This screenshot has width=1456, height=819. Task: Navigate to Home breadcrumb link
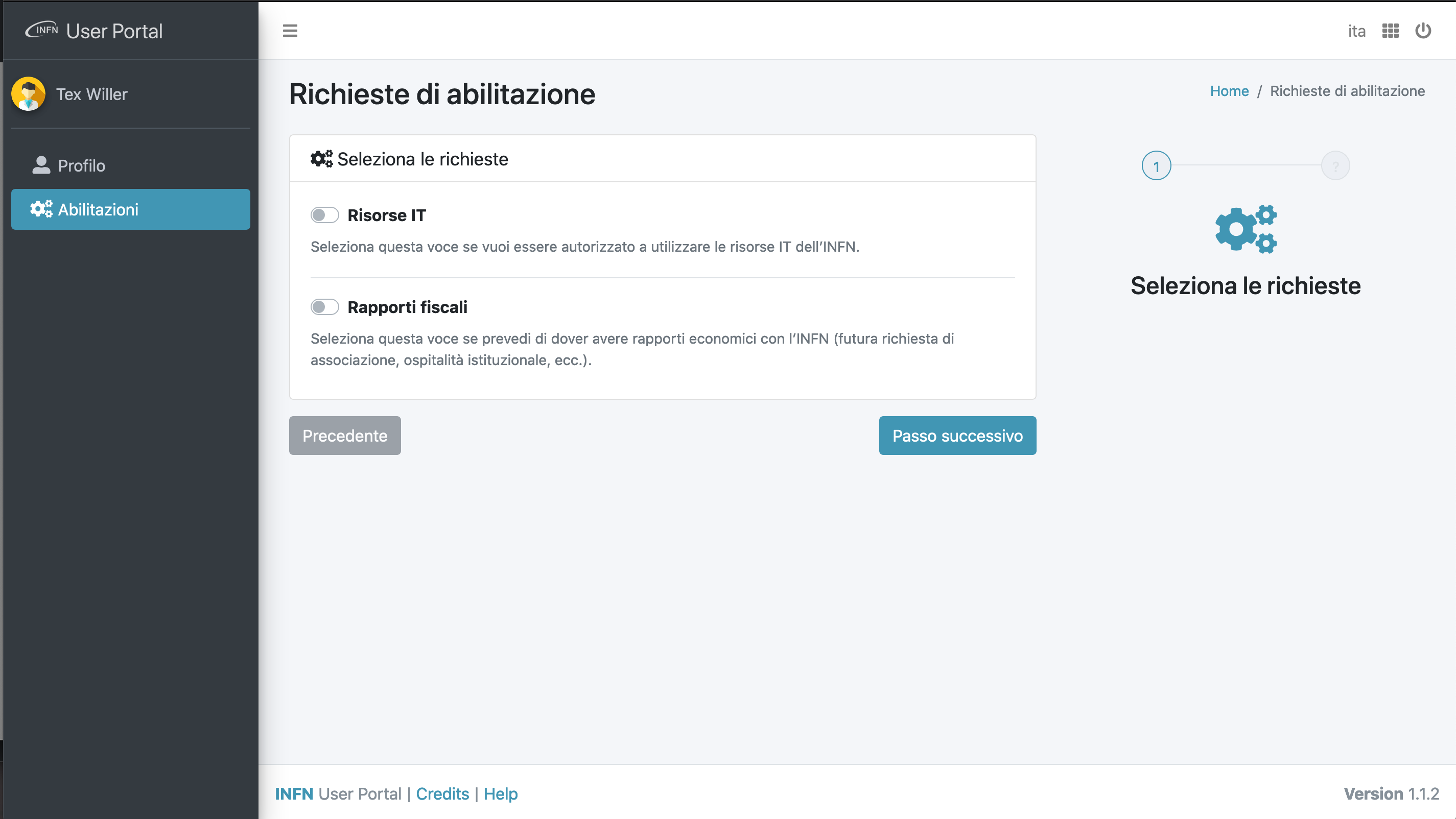coord(1228,91)
